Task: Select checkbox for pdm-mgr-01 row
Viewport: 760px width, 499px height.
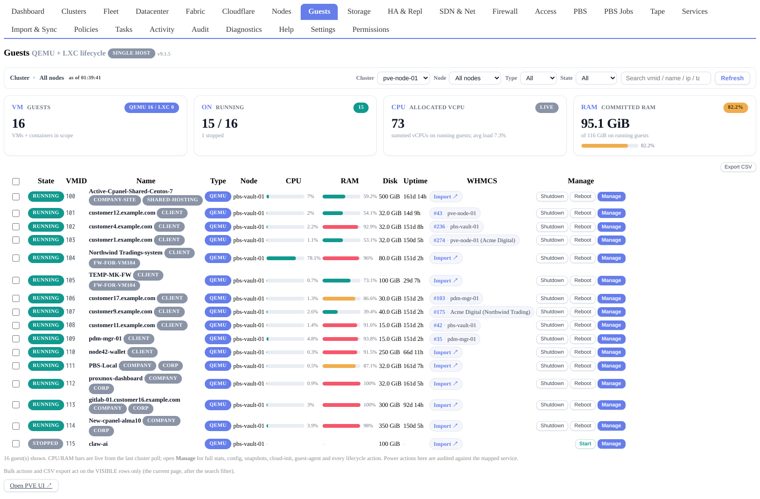Action: [x=16, y=339]
